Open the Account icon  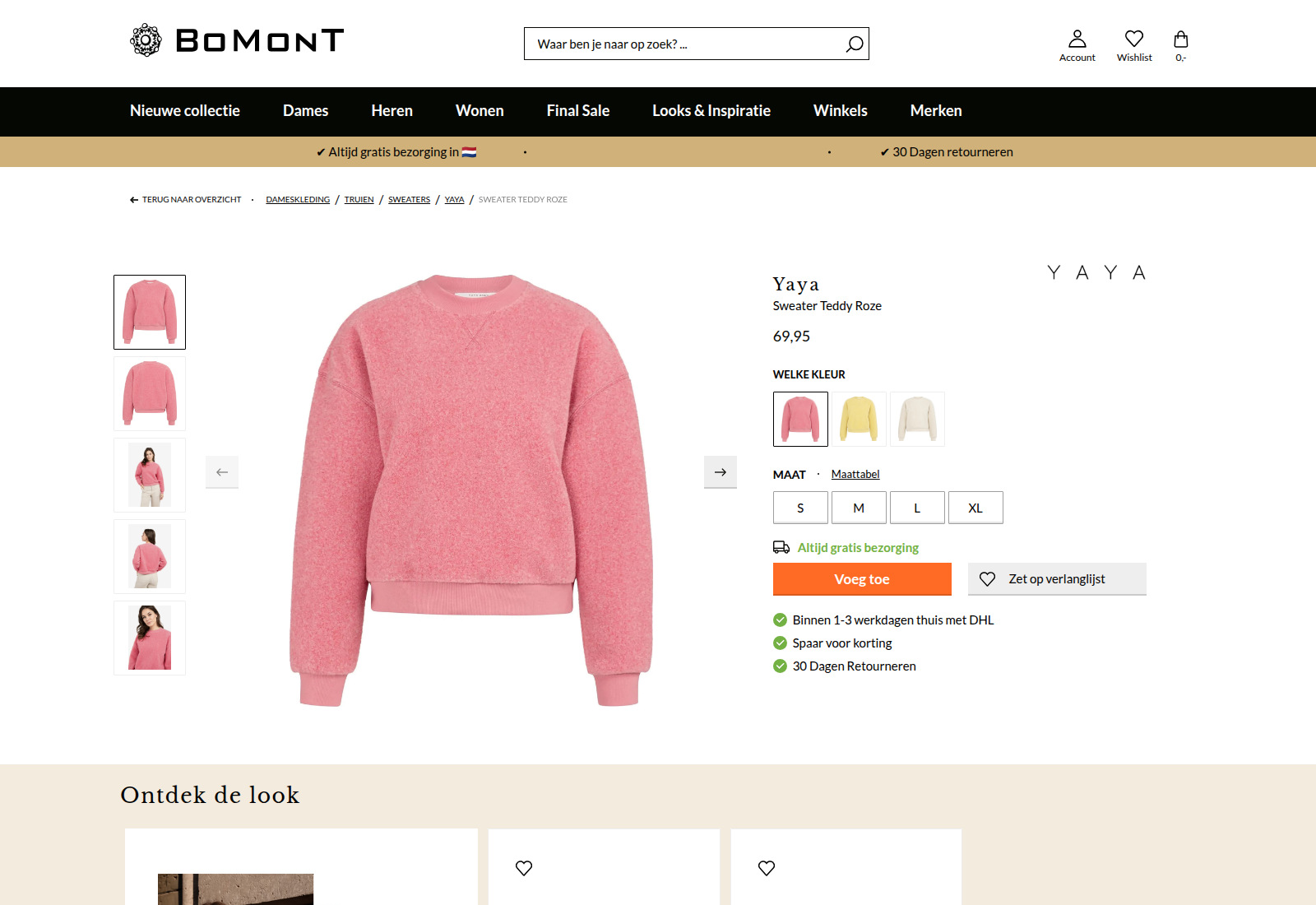click(x=1077, y=45)
